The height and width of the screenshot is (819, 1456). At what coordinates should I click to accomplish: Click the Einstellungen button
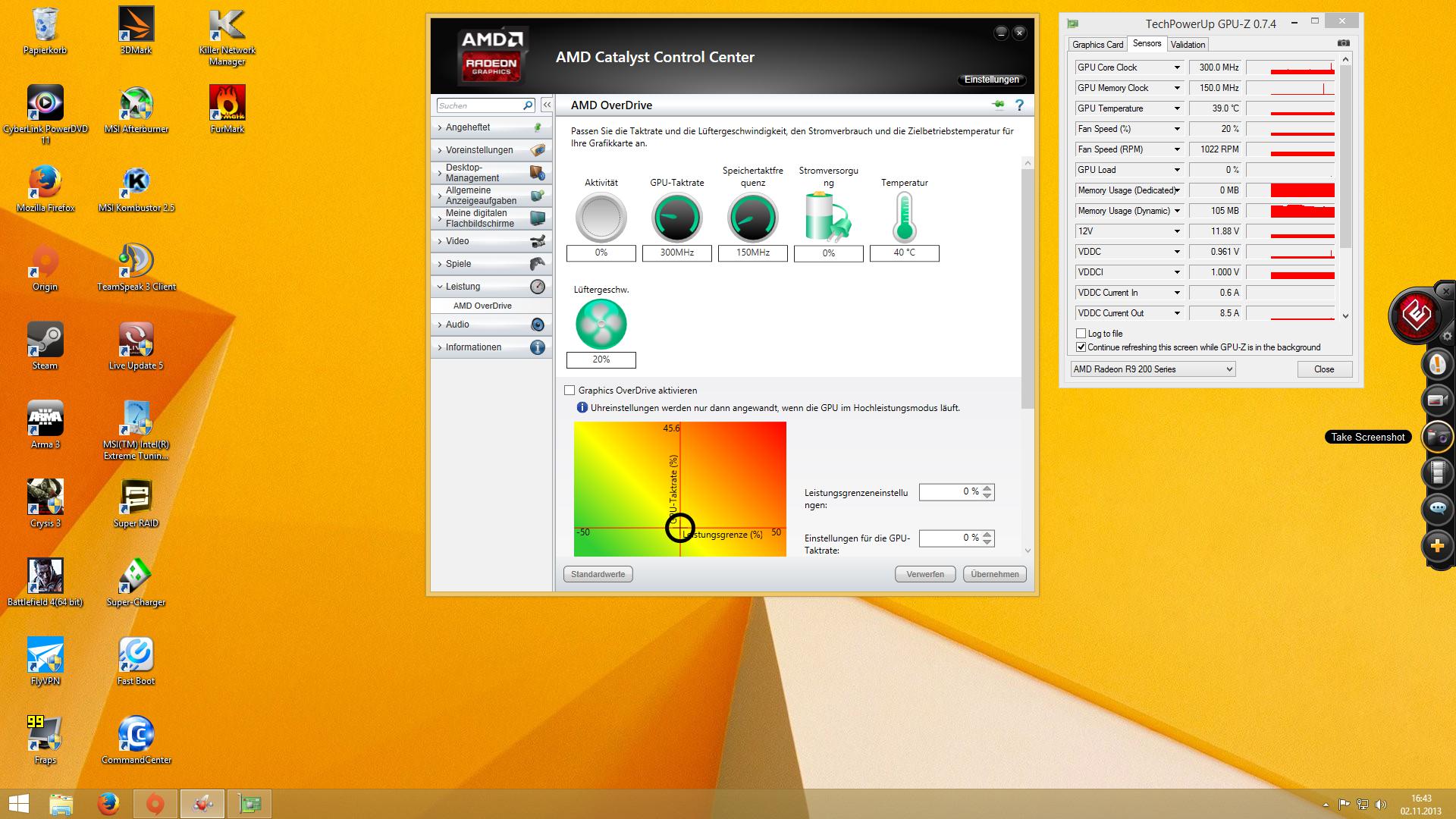pyautogui.click(x=991, y=80)
